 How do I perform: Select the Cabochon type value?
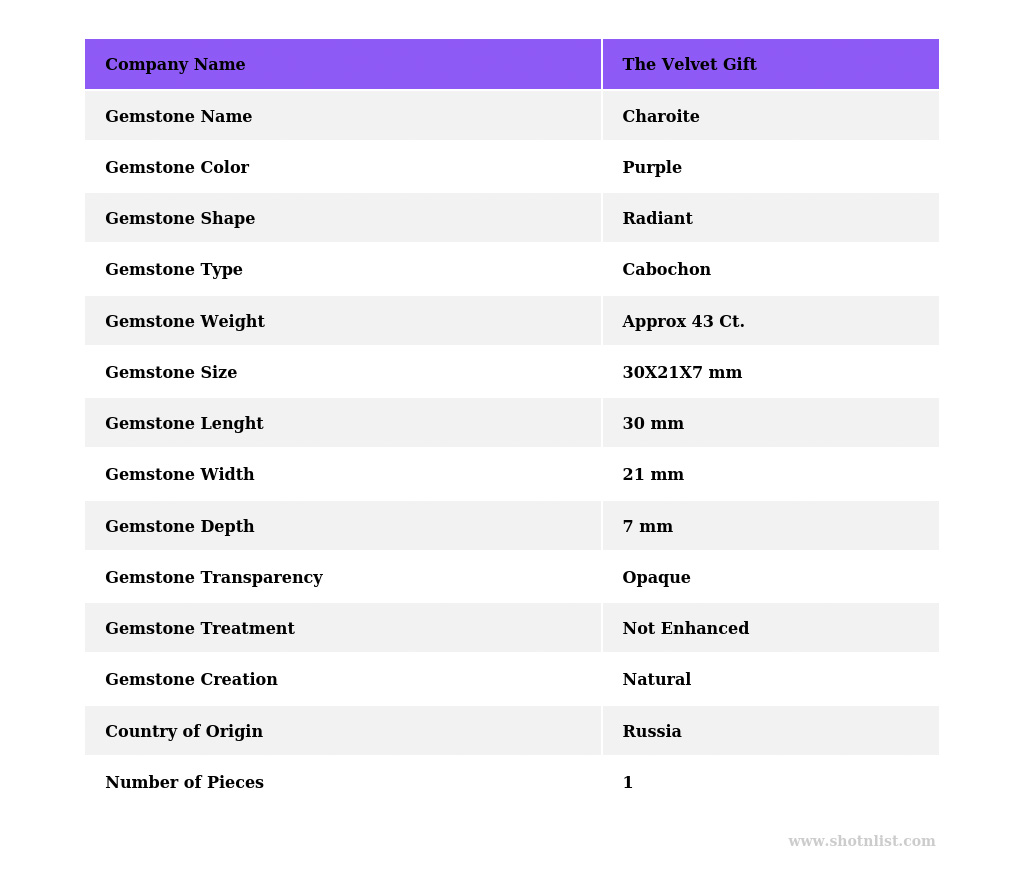(x=666, y=270)
